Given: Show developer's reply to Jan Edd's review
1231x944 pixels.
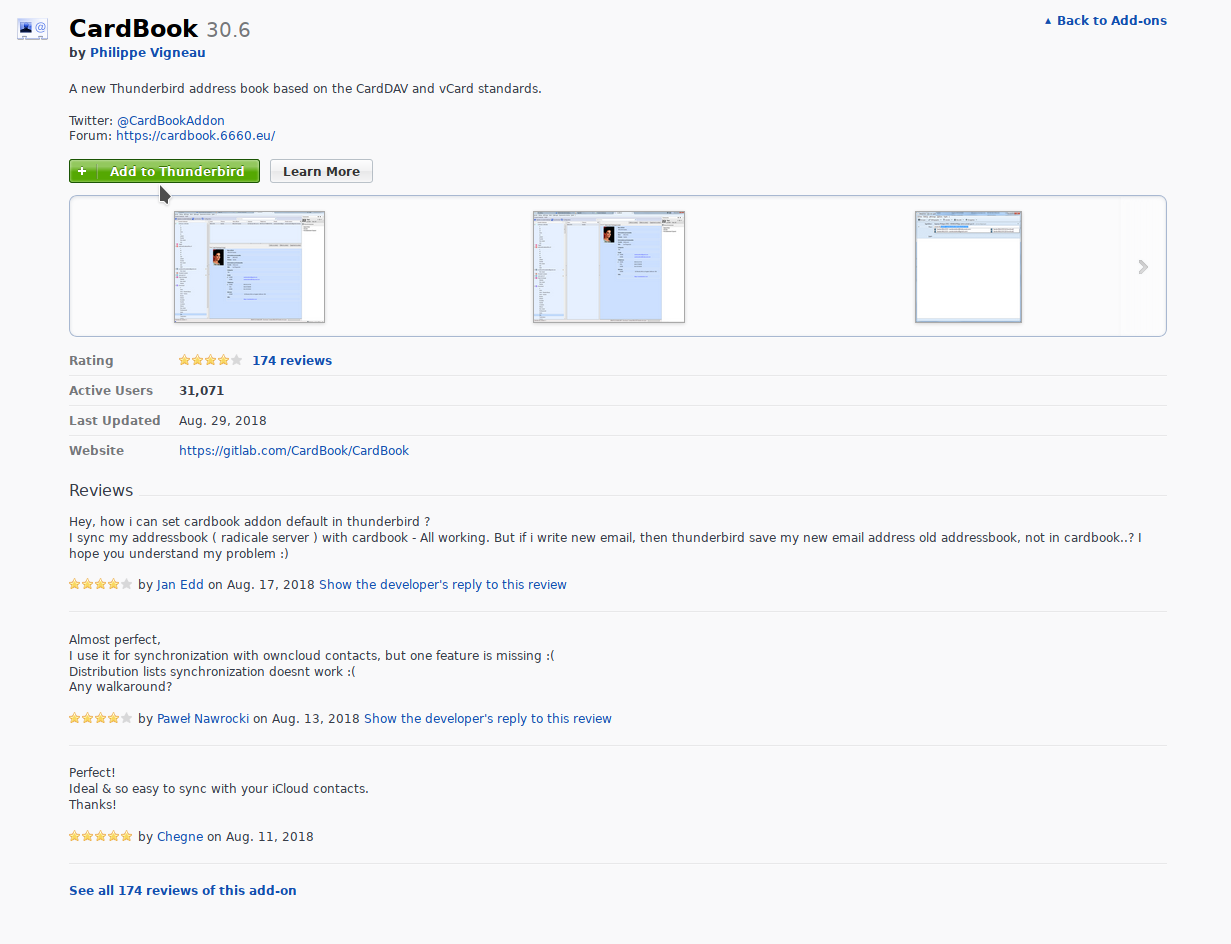Looking at the screenshot, I should (x=442, y=584).
